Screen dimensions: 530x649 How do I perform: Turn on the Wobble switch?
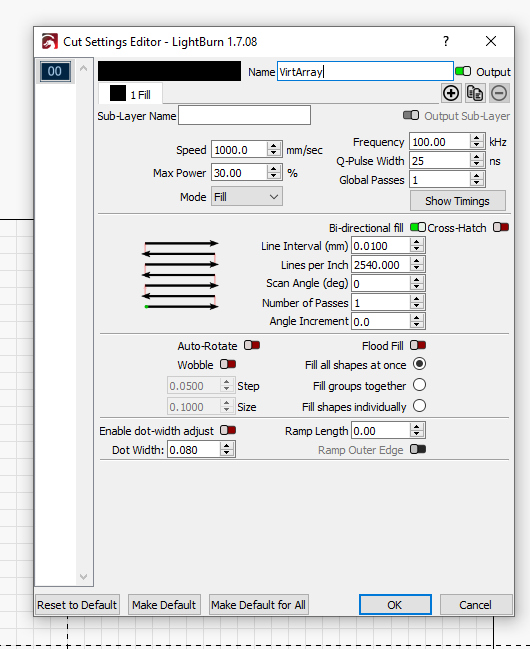tap(228, 364)
